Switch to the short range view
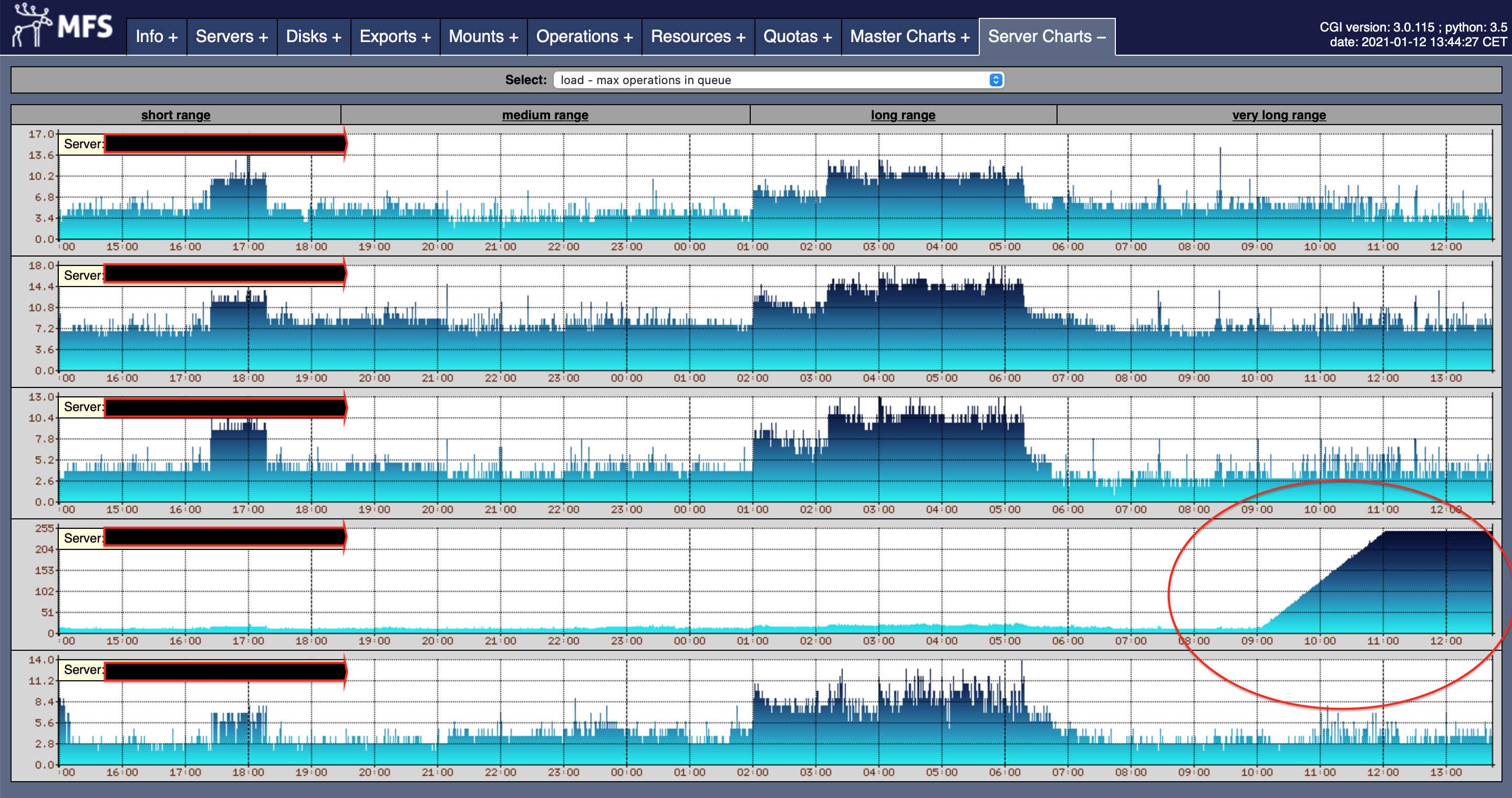The height and width of the screenshot is (798, 1512). (175, 115)
